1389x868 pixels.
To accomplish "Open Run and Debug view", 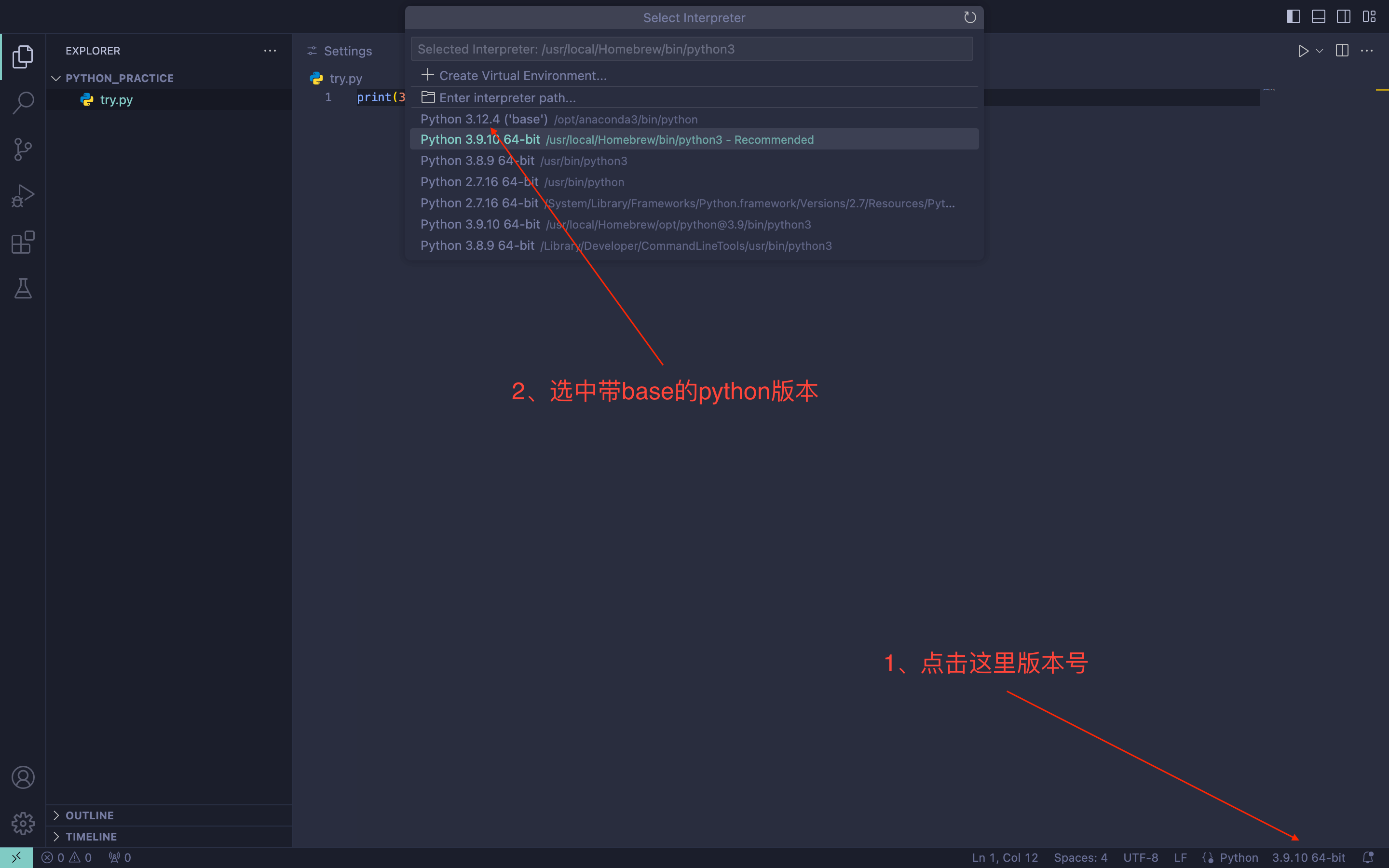I will (23, 196).
